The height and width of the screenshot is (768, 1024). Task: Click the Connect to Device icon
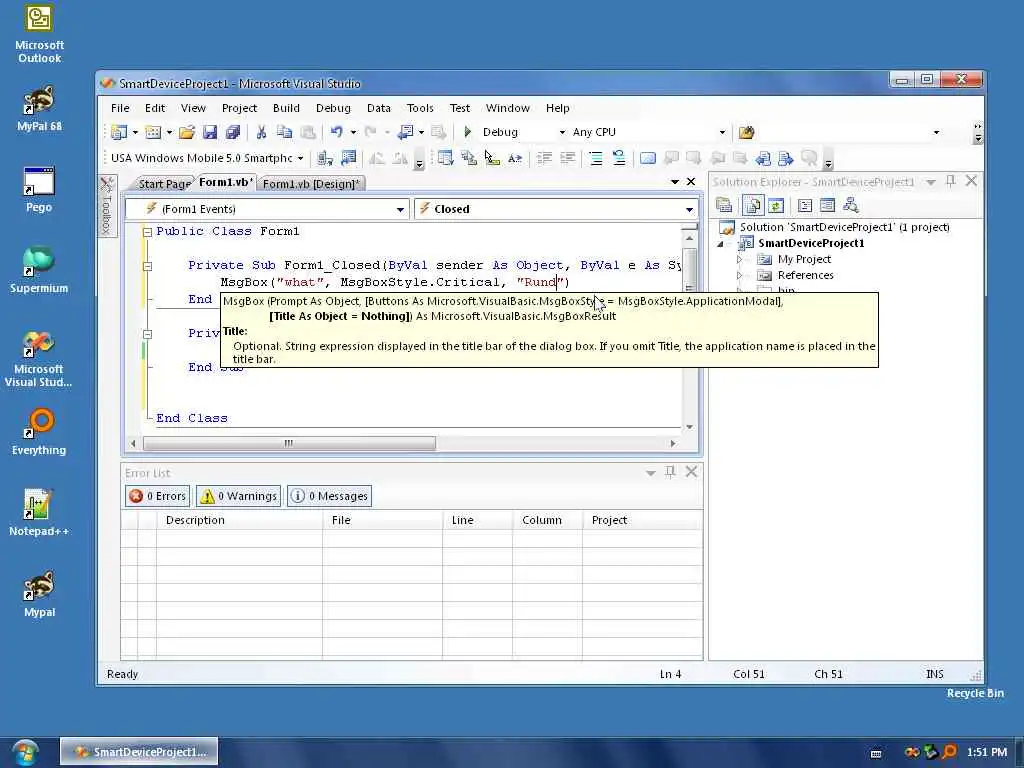click(x=325, y=158)
